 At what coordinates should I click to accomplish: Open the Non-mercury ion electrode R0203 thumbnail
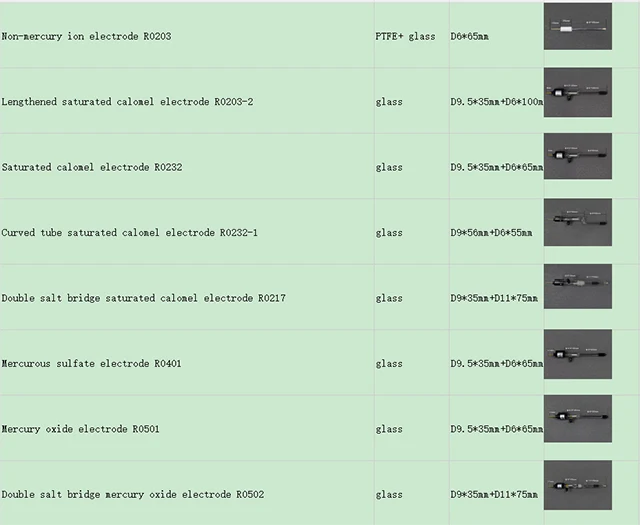coord(577,27)
